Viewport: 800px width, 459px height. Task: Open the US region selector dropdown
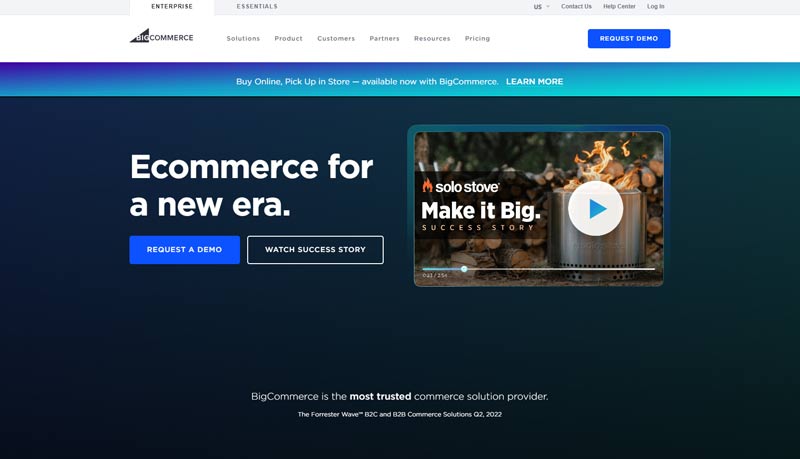tap(541, 7)
